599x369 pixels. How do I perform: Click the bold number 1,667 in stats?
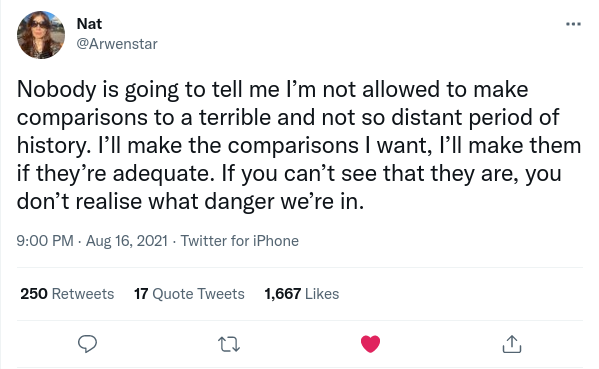tap(283, 294)
